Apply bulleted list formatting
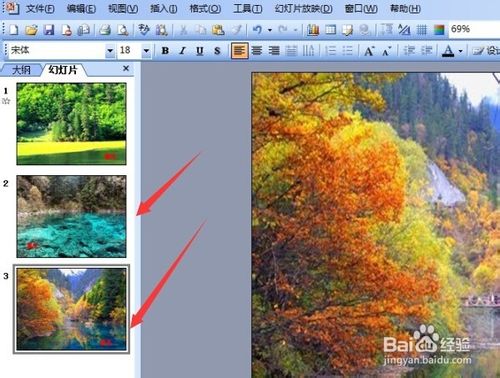 [x=348, y=51]
